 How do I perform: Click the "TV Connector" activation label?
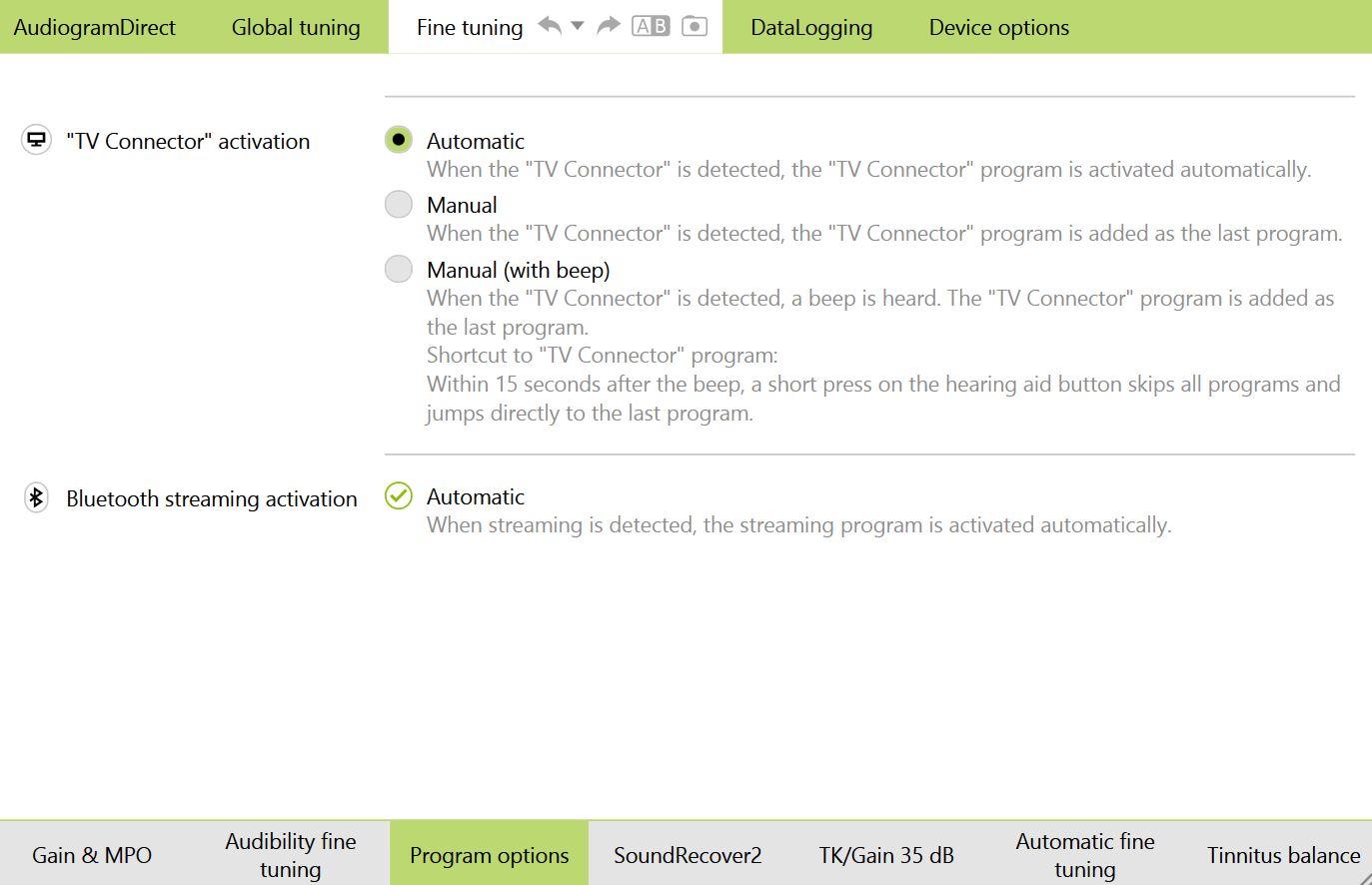188,141
